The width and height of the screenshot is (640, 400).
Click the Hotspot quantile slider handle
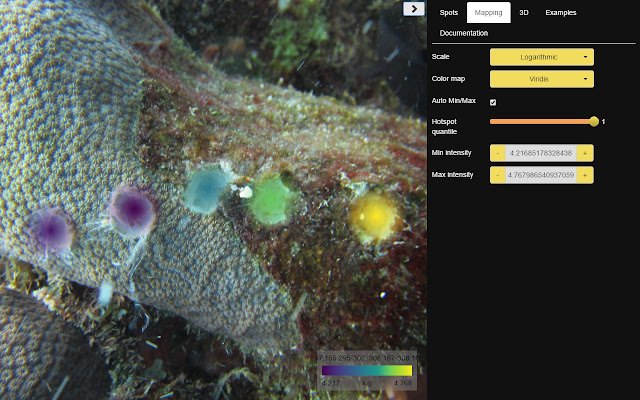tap(594, 121)
